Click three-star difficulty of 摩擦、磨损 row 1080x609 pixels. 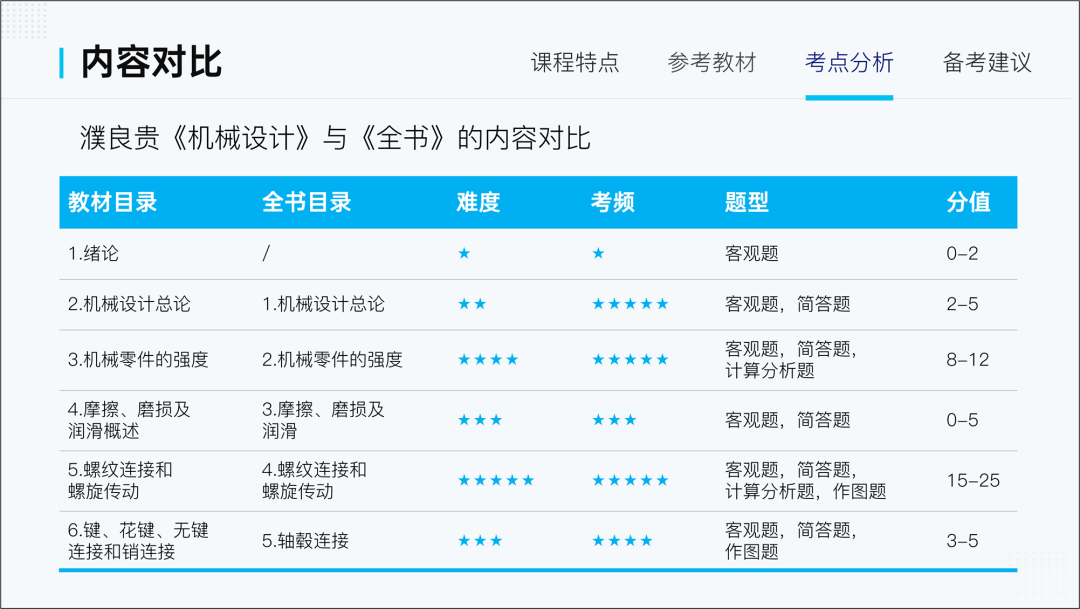click(480, 420)
